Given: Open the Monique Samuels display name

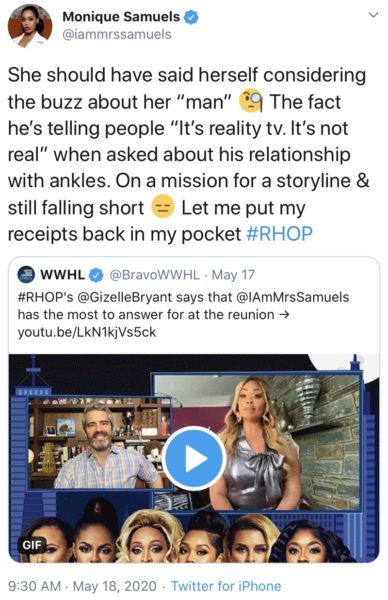Looking at the screenshot, I should 121,17.
